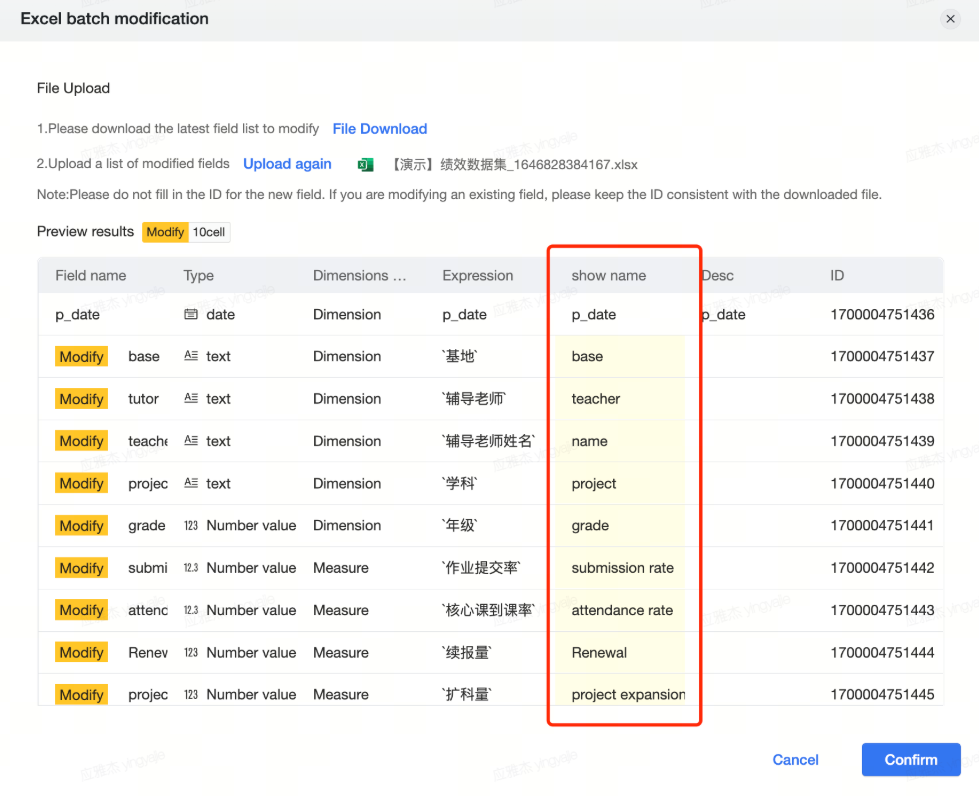Click the Modify tag on base row
Screen dimensions: 979x796
click(81, 356)
